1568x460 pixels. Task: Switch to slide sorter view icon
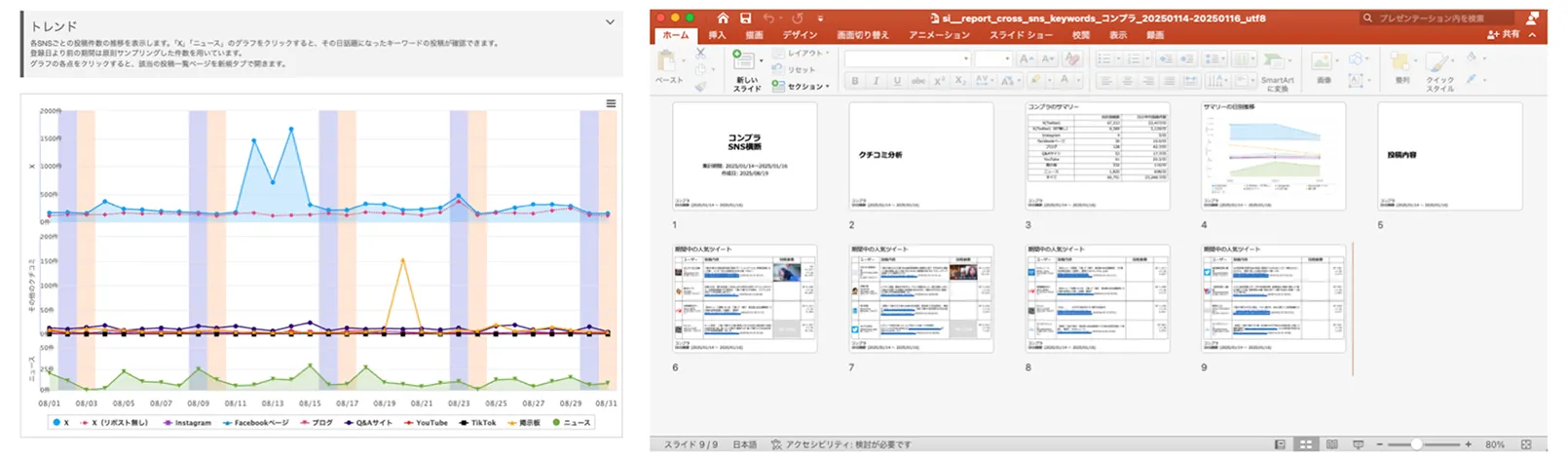click(1305, 444)
